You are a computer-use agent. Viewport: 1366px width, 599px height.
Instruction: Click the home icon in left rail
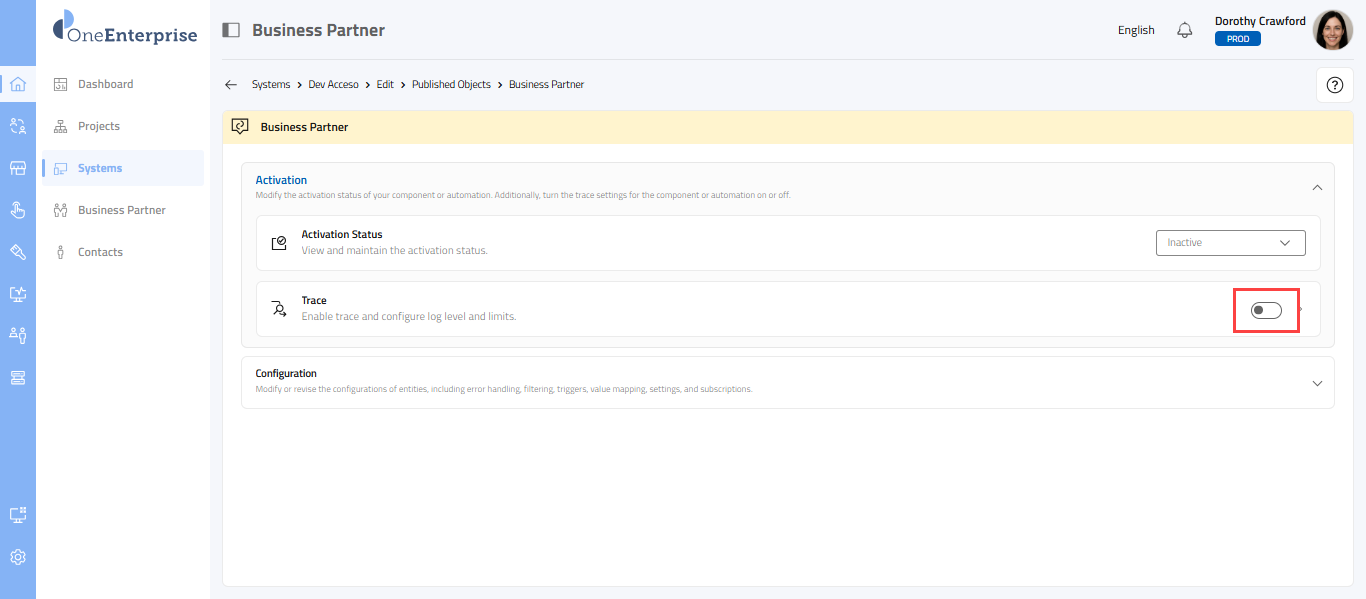[18, 84]
